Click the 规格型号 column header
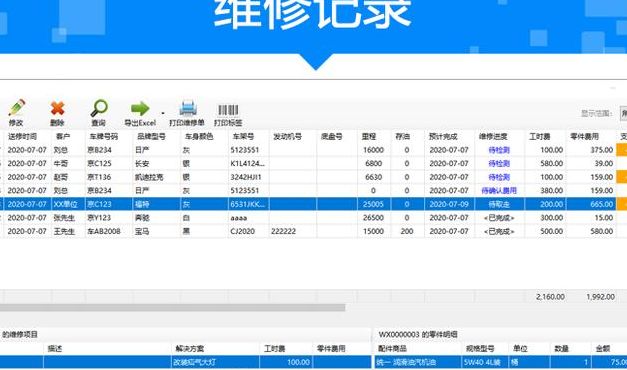The height and width of the screenshot is (370, 627). pyautogui.click(x=480, y=349)
